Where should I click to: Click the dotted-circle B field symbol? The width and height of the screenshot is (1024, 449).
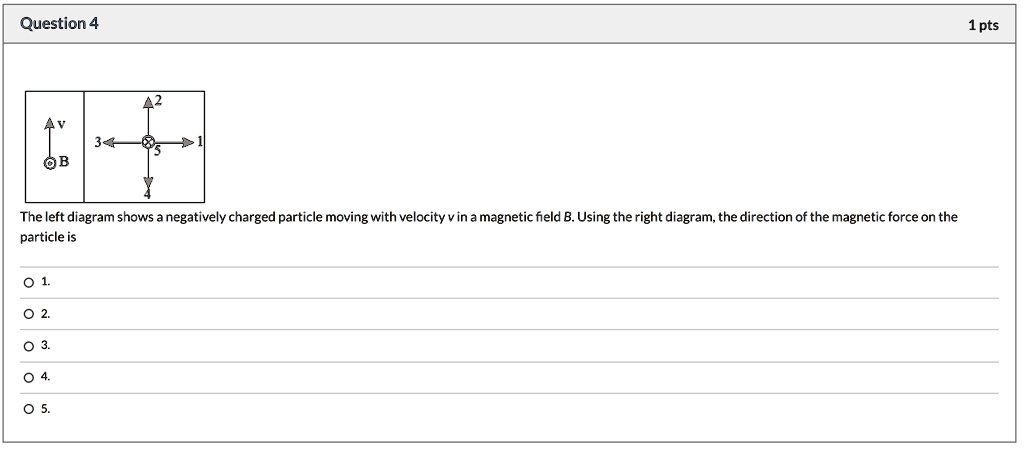click(x=50, y=163)
